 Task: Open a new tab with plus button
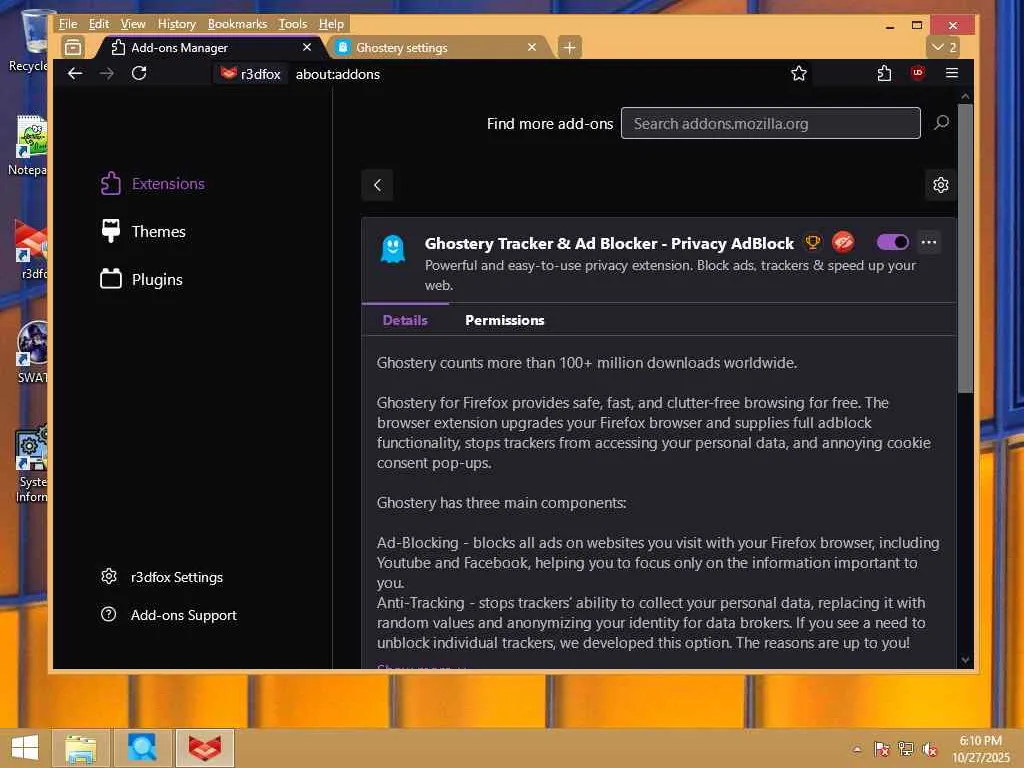[569, 48]
